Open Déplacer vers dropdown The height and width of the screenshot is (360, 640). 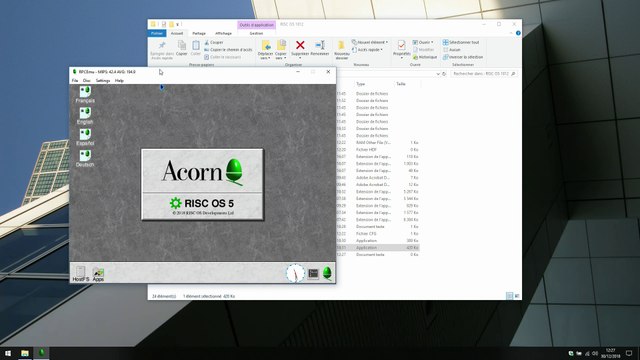[265, 50]
